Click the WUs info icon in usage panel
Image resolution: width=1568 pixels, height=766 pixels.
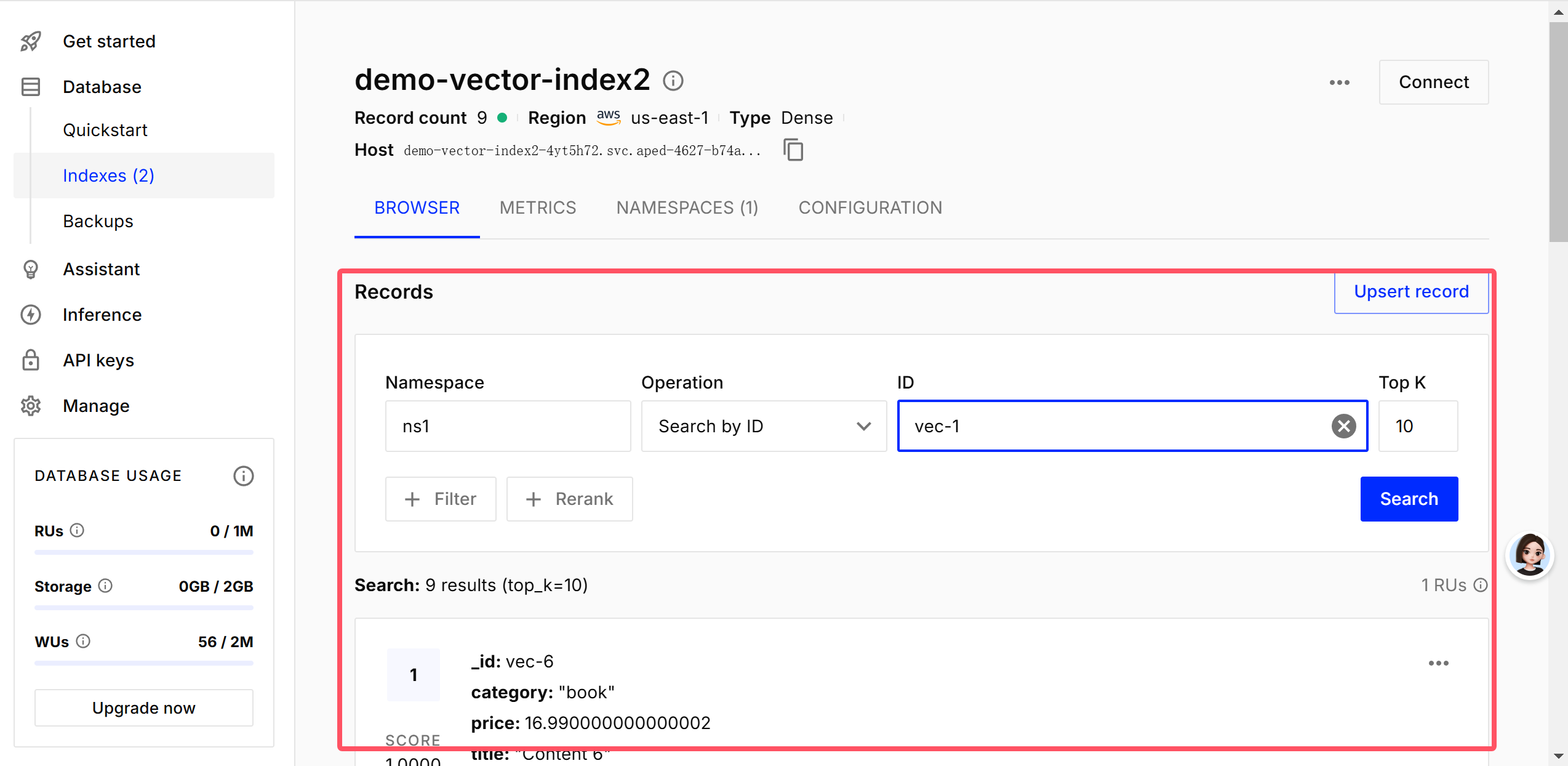(x=83, y=641)
